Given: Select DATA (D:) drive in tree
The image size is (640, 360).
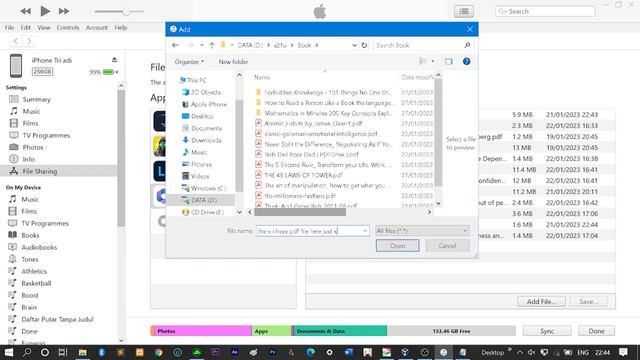Looking at the screenshot, I should click(x=204, y=200).
